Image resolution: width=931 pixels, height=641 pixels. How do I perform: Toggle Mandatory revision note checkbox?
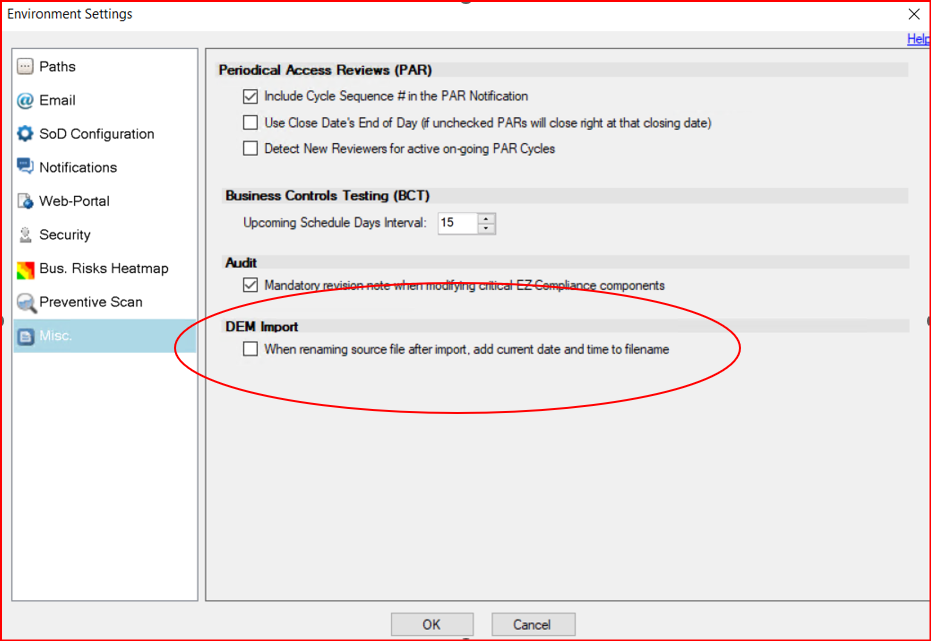click(250, 285)
